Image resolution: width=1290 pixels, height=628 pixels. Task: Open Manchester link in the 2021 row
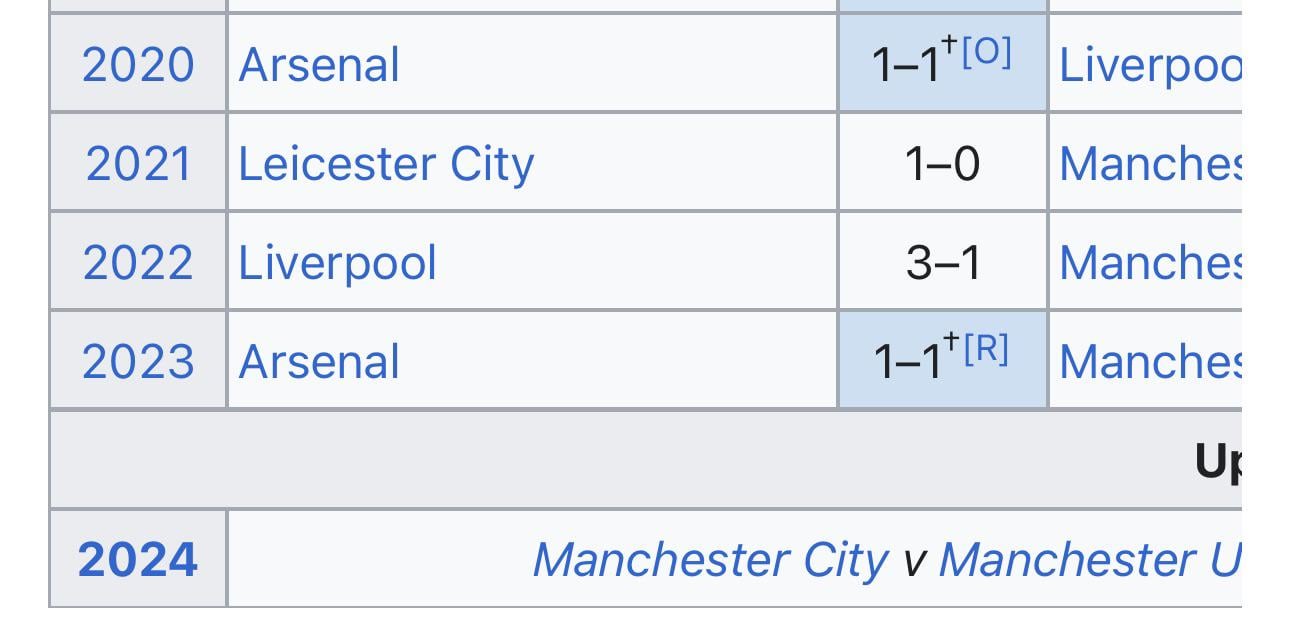(1150, 163)
